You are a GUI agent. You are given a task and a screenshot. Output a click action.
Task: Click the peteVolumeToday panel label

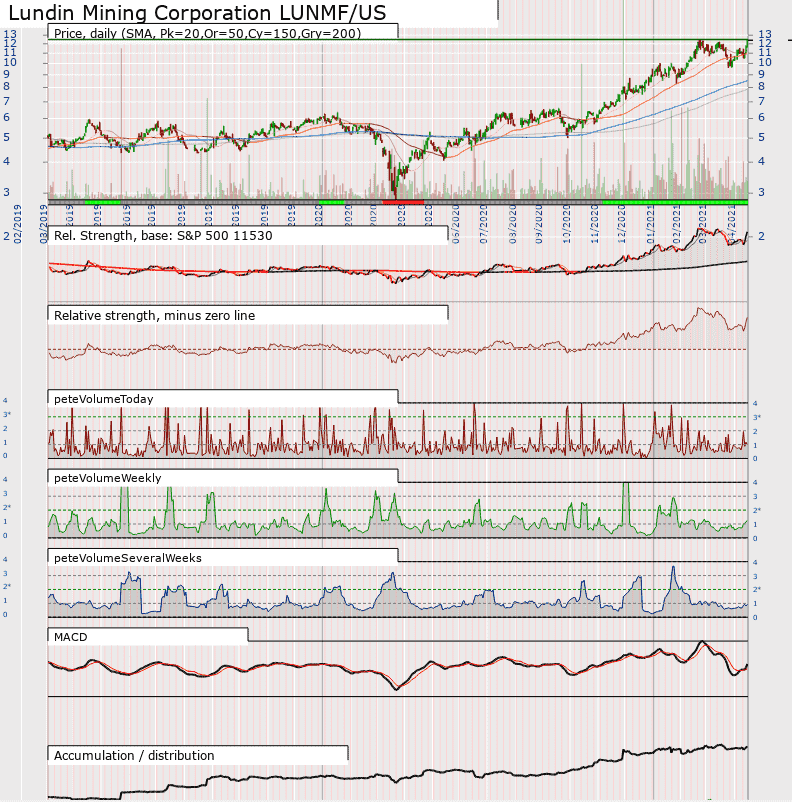103,399
